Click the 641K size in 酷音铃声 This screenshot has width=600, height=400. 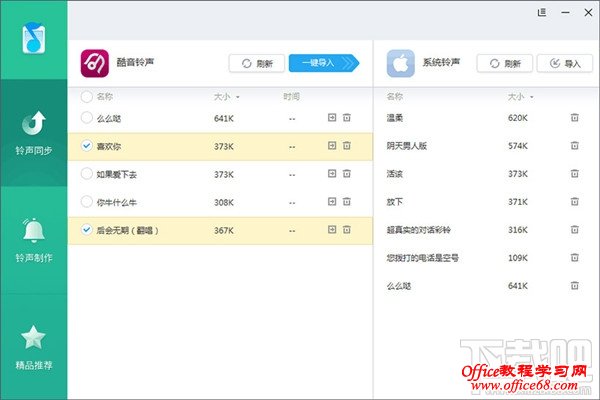point(224,119)
